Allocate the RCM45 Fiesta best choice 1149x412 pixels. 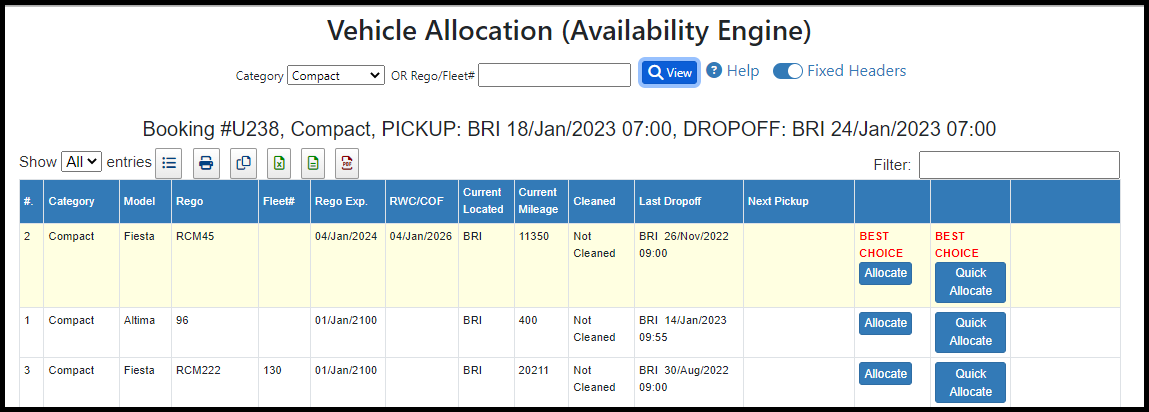[x=885, y=273]
